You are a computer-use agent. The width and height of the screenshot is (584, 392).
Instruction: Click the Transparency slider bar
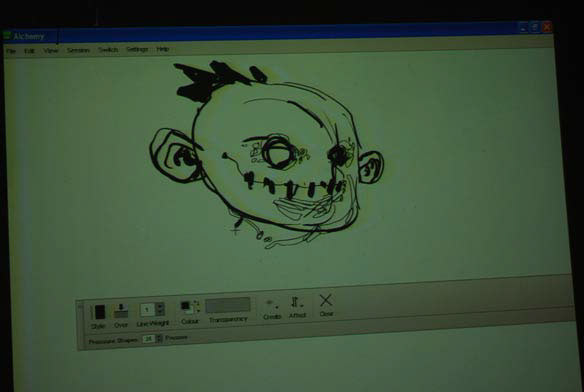click(x=228, y=305)
